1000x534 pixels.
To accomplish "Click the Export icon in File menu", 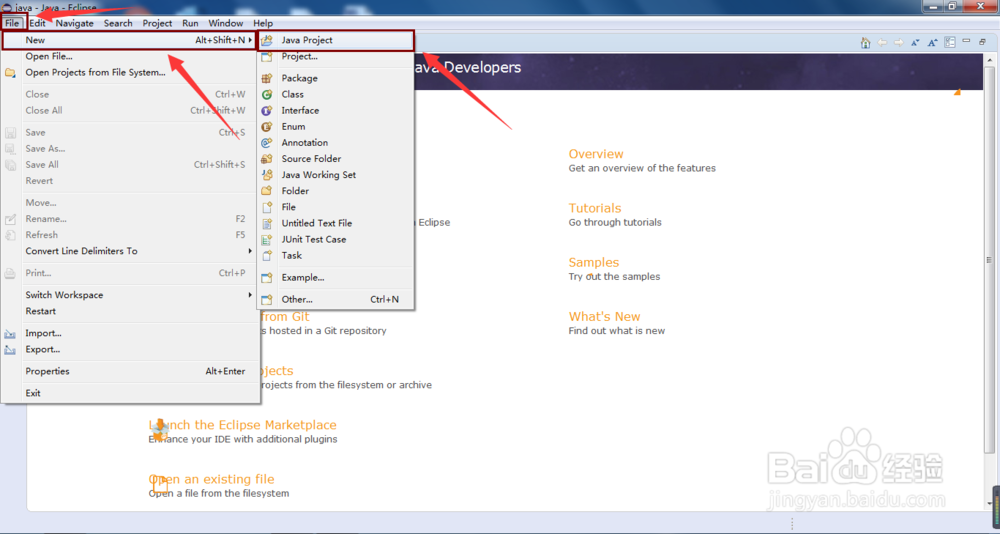I will coord(10,350).
